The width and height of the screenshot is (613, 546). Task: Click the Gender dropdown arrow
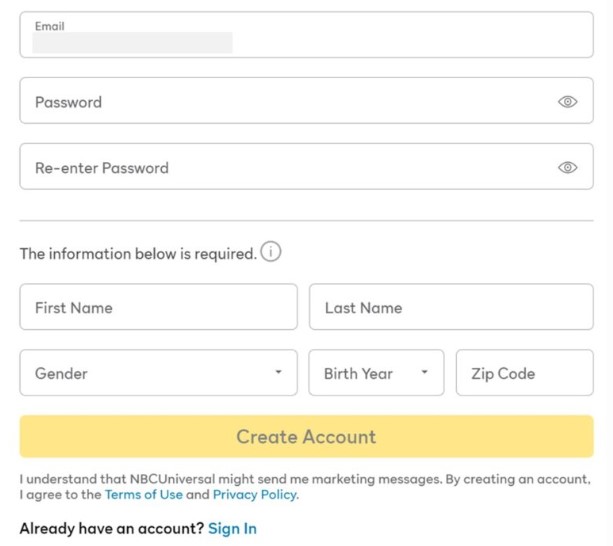(x=278, y=374)
